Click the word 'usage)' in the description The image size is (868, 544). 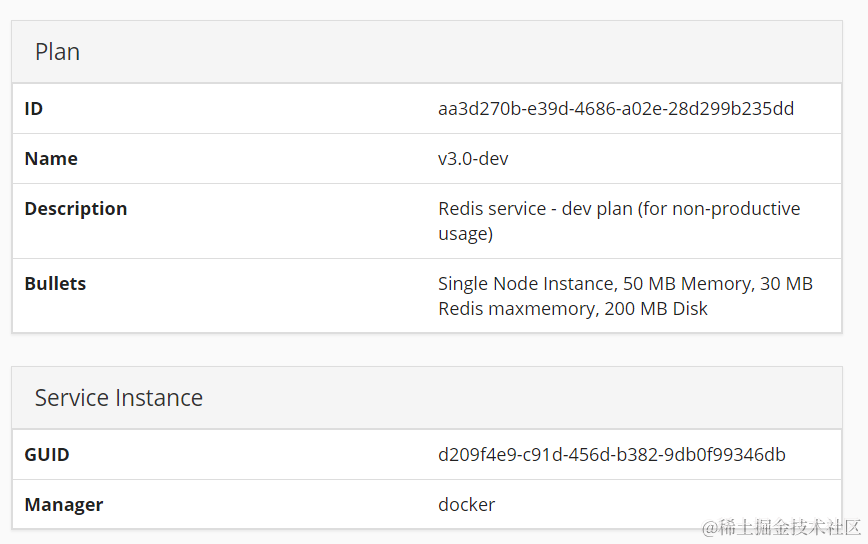pyautogui.click(x=465, y=233)
